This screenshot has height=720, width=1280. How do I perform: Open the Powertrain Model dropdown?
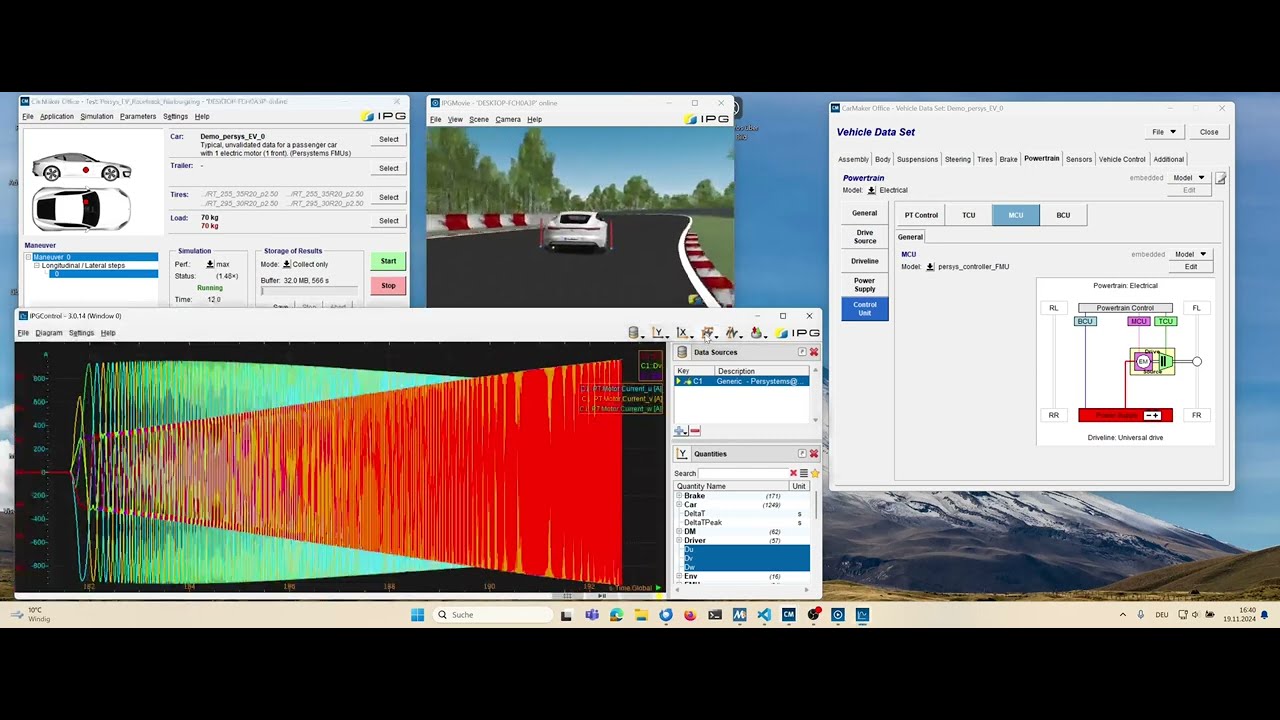pos(1188,178)
